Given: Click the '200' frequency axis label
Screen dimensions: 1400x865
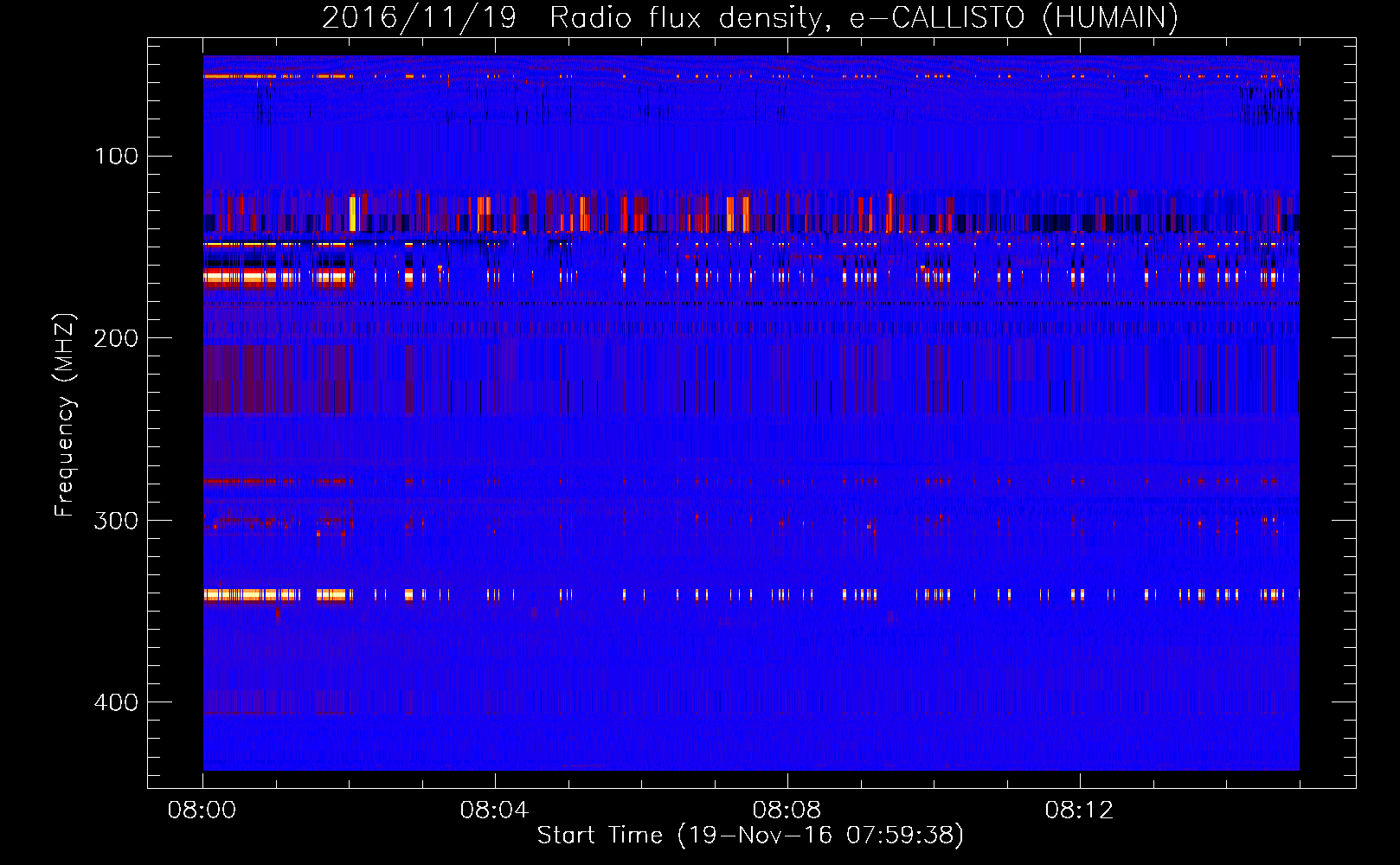Looking at the screenshot, I should click(116, 338).
